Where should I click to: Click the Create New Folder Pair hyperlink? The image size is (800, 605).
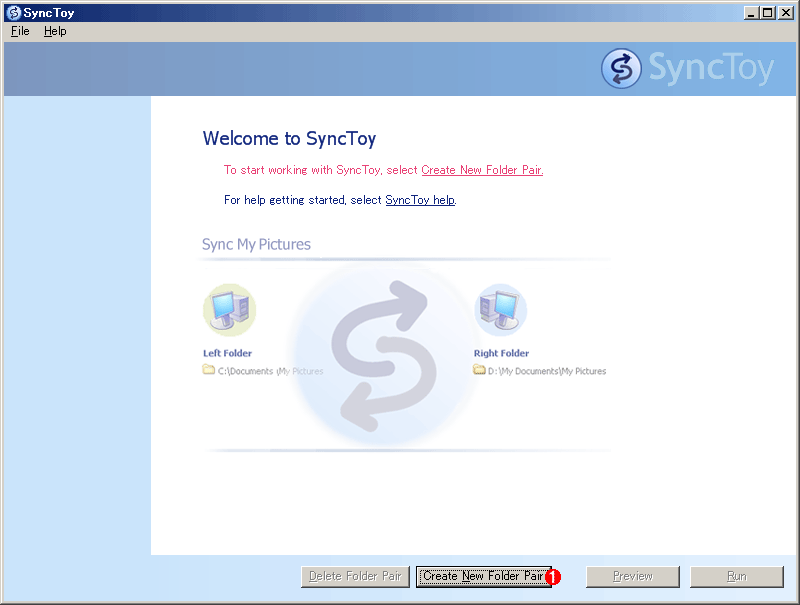coord(482,170)
